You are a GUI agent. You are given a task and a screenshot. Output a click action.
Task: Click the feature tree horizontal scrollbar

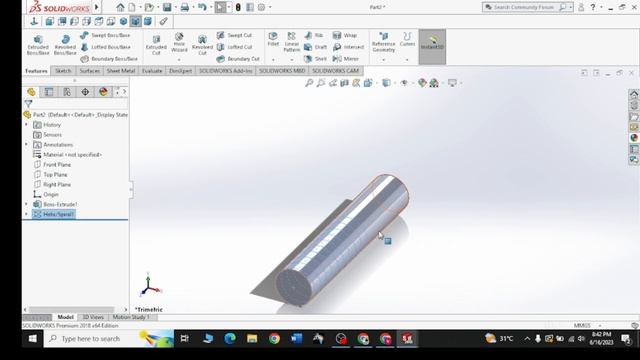pyautogui.click(x=71, y=309)
